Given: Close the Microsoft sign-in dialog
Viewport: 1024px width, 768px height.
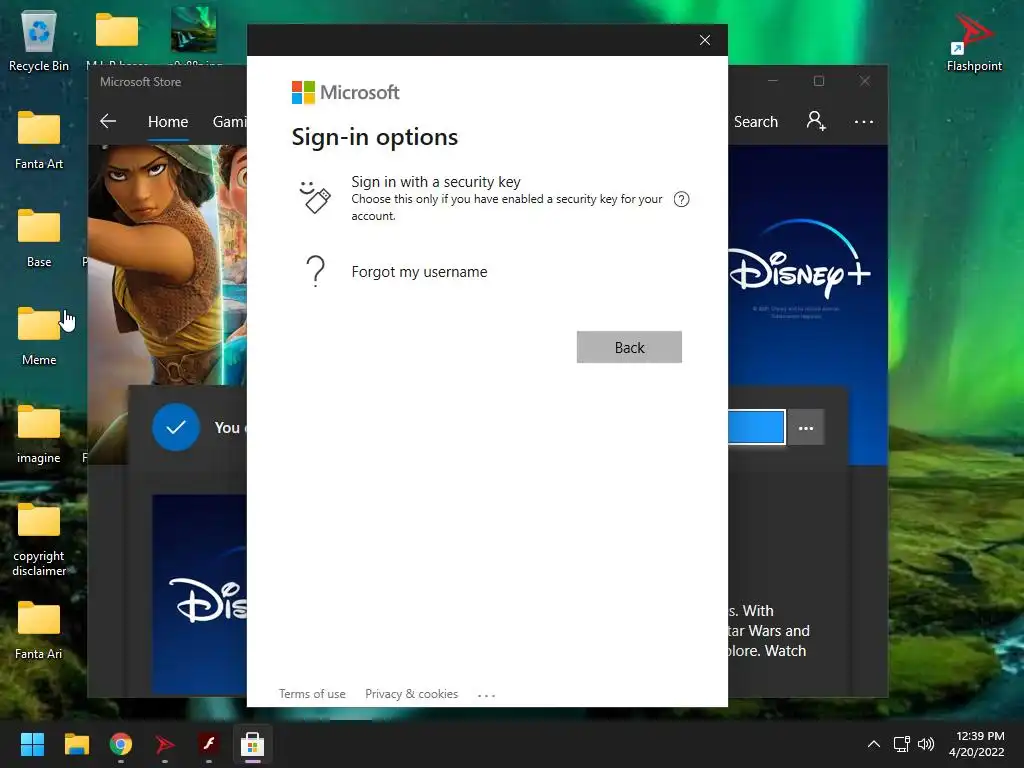Looking at the screenshot, I should tap(705, 40).
